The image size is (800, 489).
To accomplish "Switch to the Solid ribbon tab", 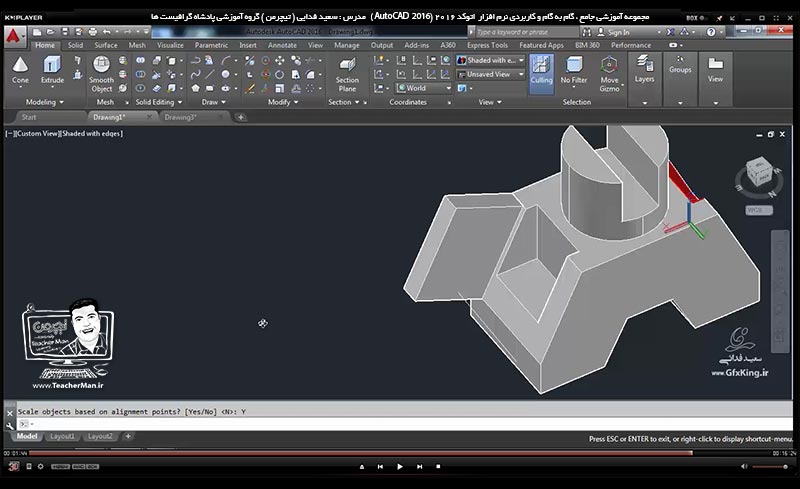I will coord(75,45).
